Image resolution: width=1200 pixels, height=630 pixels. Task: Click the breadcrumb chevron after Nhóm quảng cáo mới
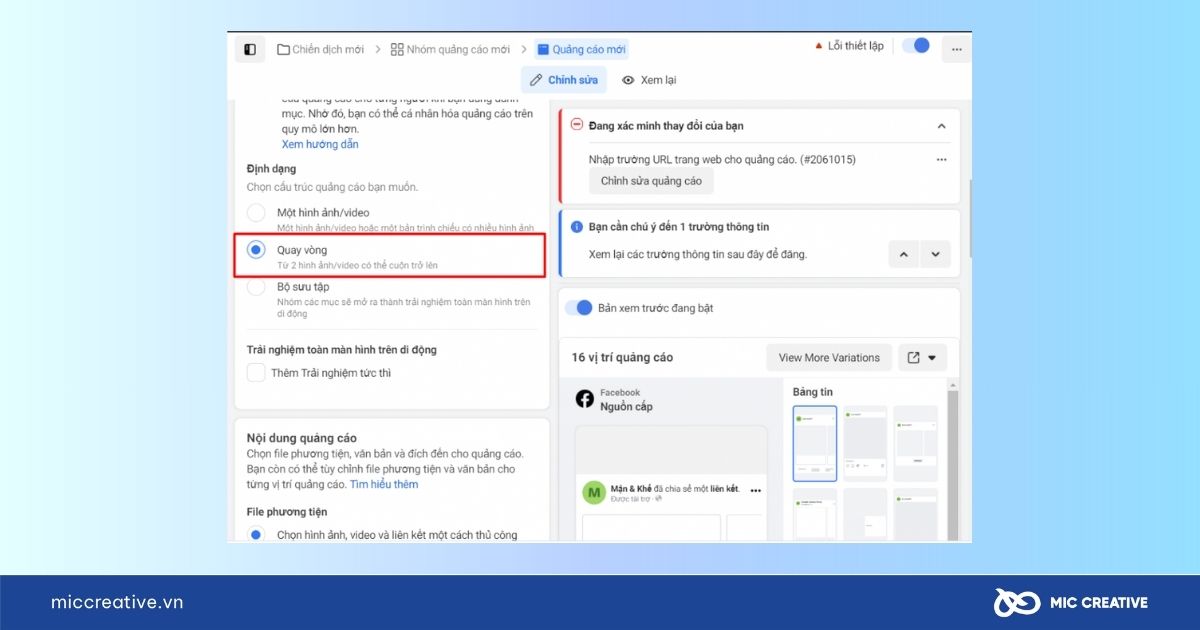[523, 49]
